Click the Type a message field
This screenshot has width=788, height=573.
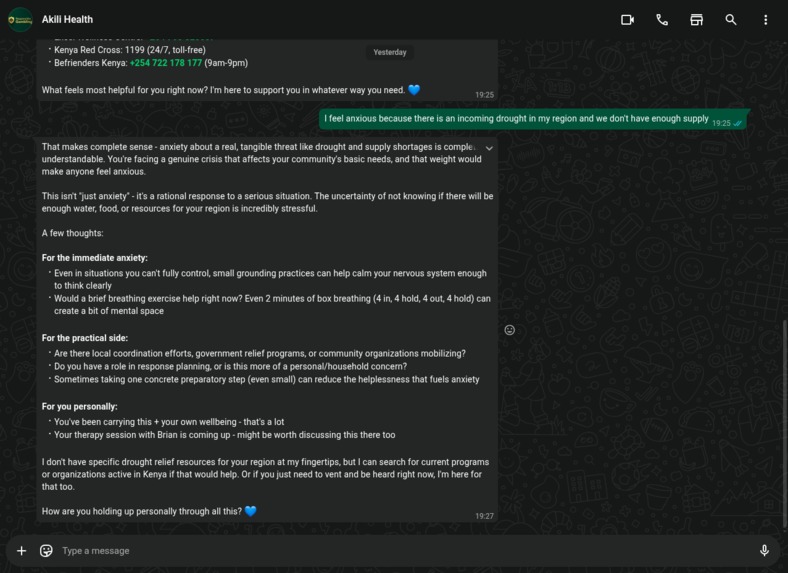(402, 551)
